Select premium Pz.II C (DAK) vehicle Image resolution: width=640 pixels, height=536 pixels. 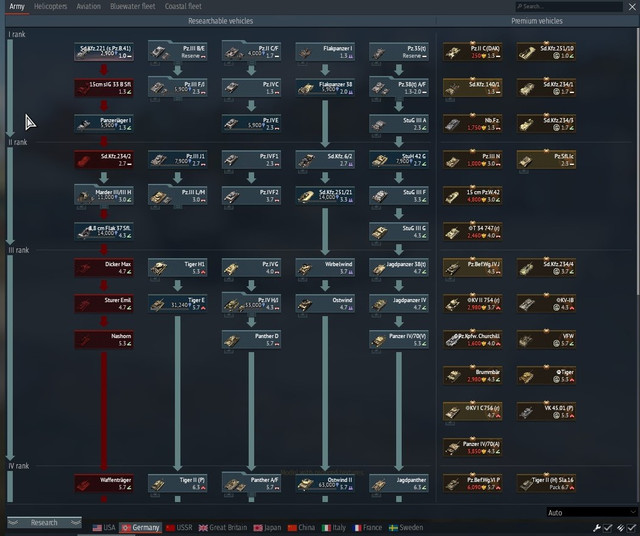point(473,52)
